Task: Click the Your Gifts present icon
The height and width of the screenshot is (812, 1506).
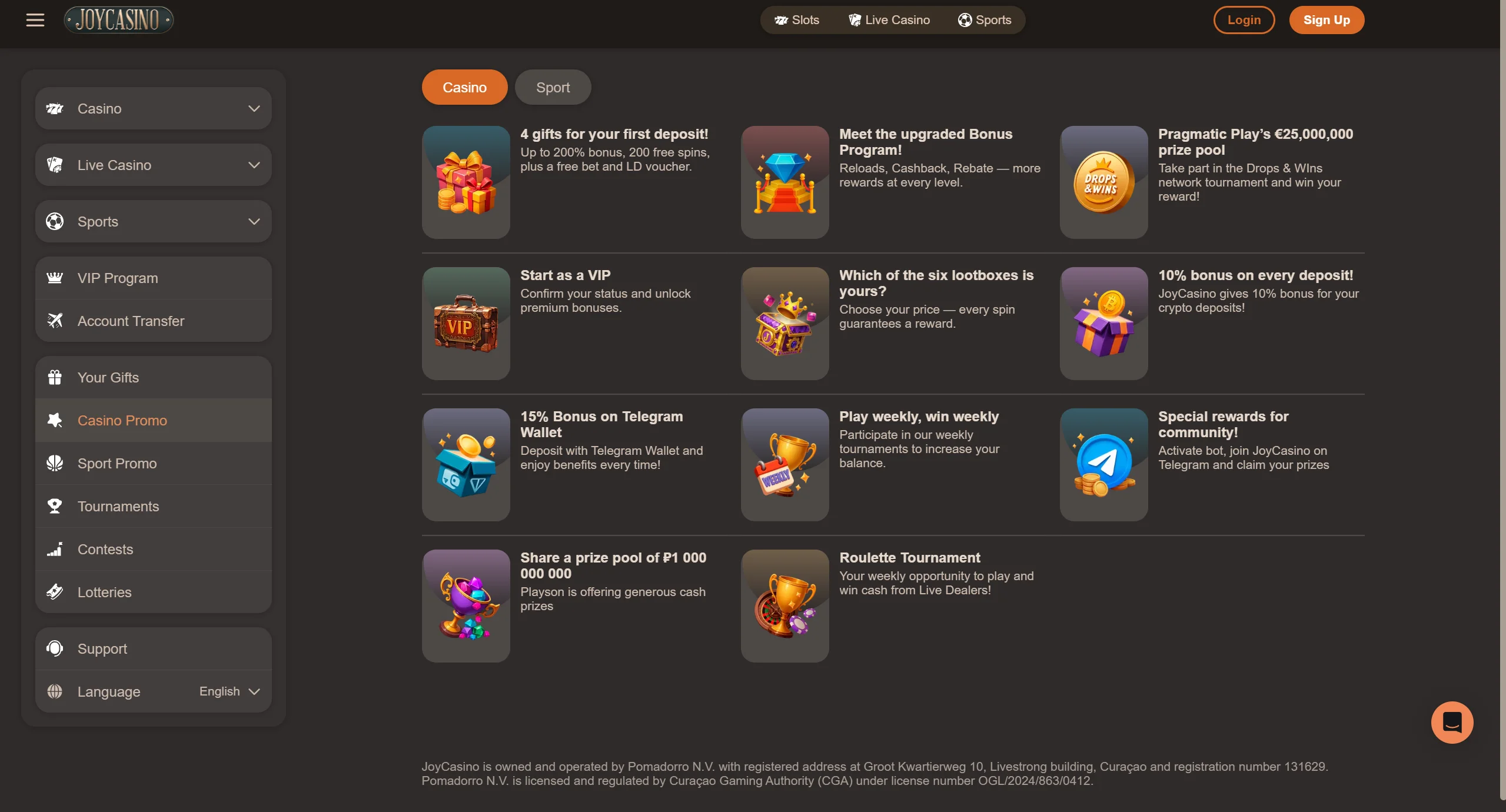Action: [55, 377]
